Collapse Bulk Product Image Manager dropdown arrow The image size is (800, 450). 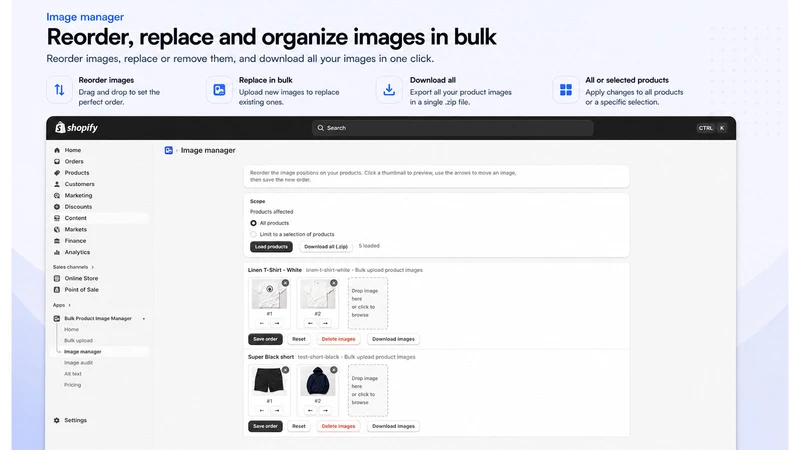tap(144, 319)
